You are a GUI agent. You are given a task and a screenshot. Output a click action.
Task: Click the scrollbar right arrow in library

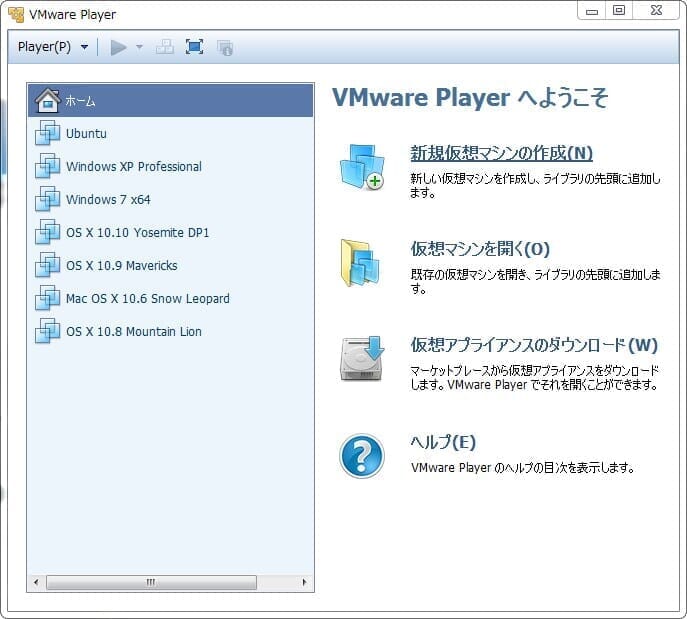(304, 582)
